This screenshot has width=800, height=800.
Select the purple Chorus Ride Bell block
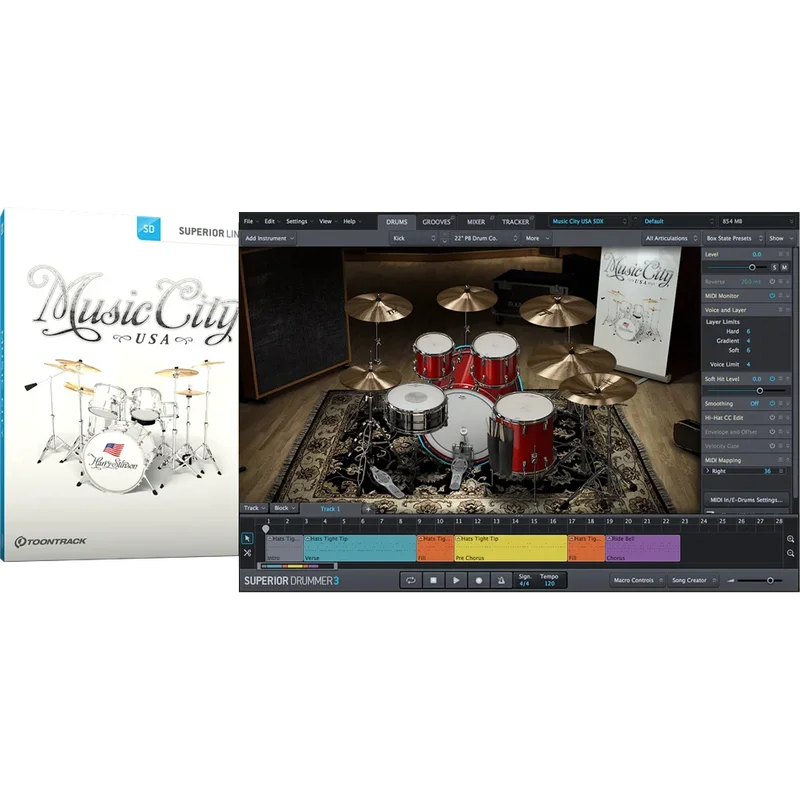(x=642, y=548)
